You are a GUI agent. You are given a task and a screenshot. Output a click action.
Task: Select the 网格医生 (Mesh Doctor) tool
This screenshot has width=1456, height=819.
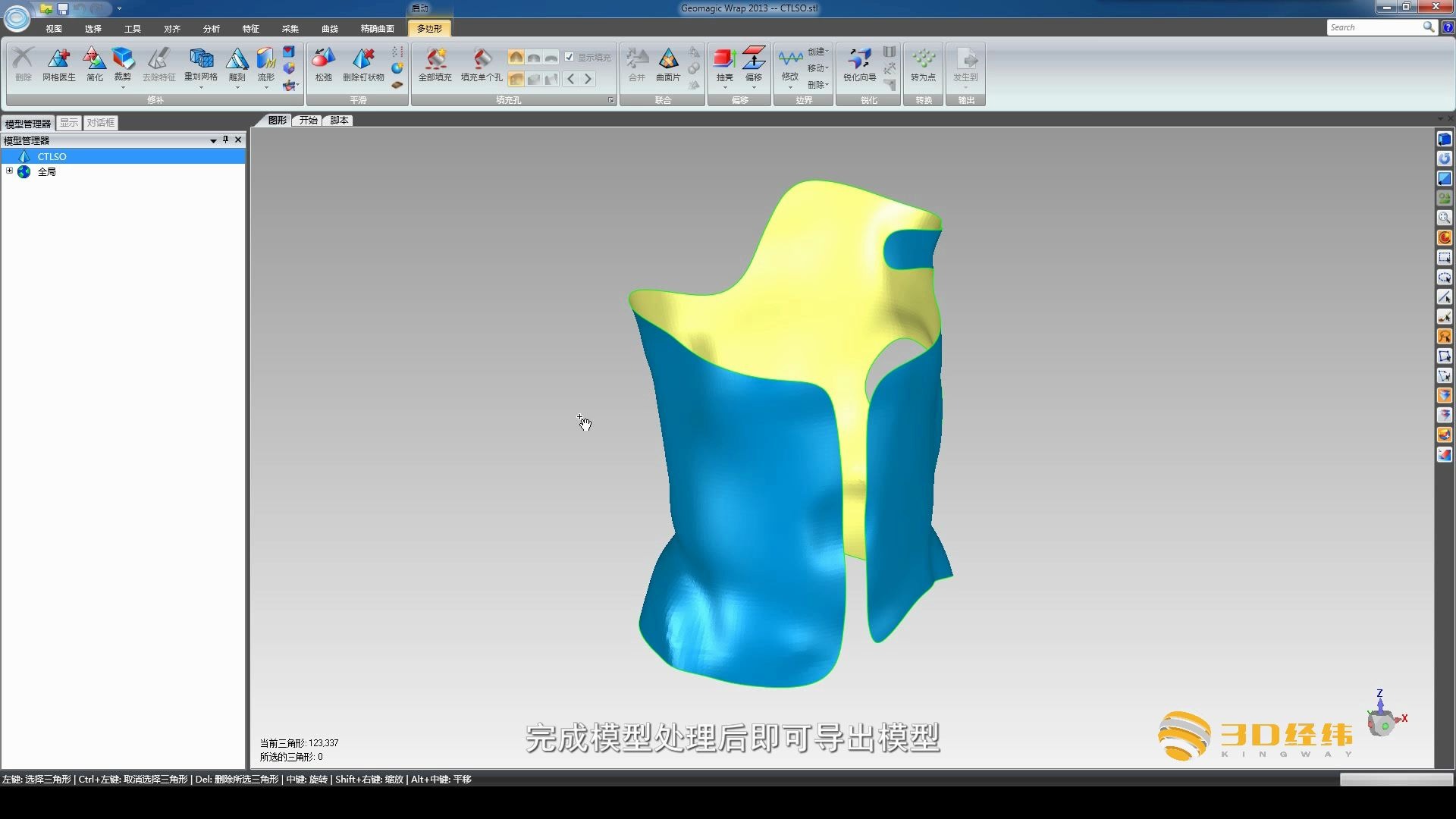(x=59, y=67)
